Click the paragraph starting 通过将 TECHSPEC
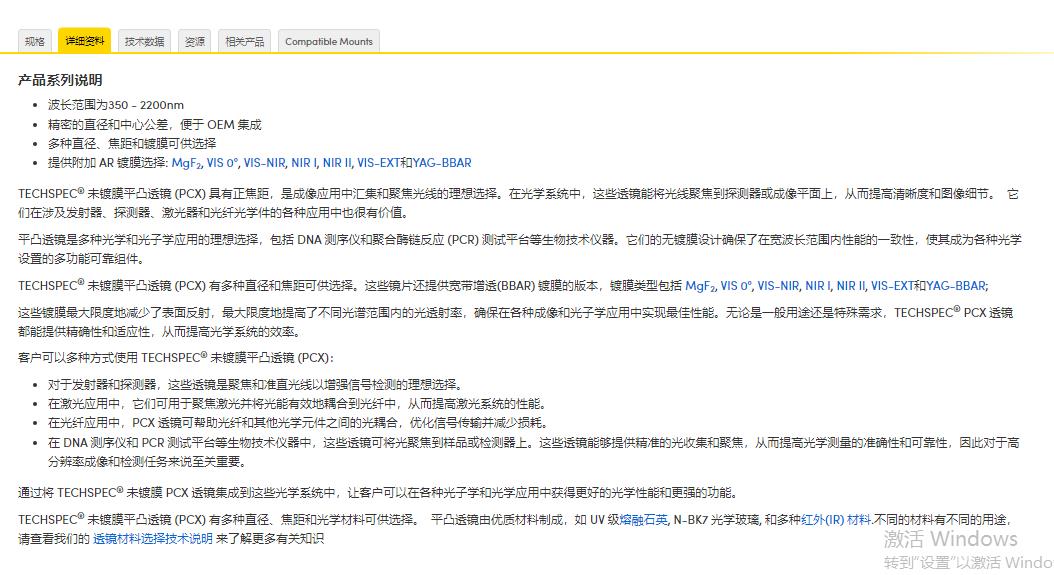 point(379,493)
